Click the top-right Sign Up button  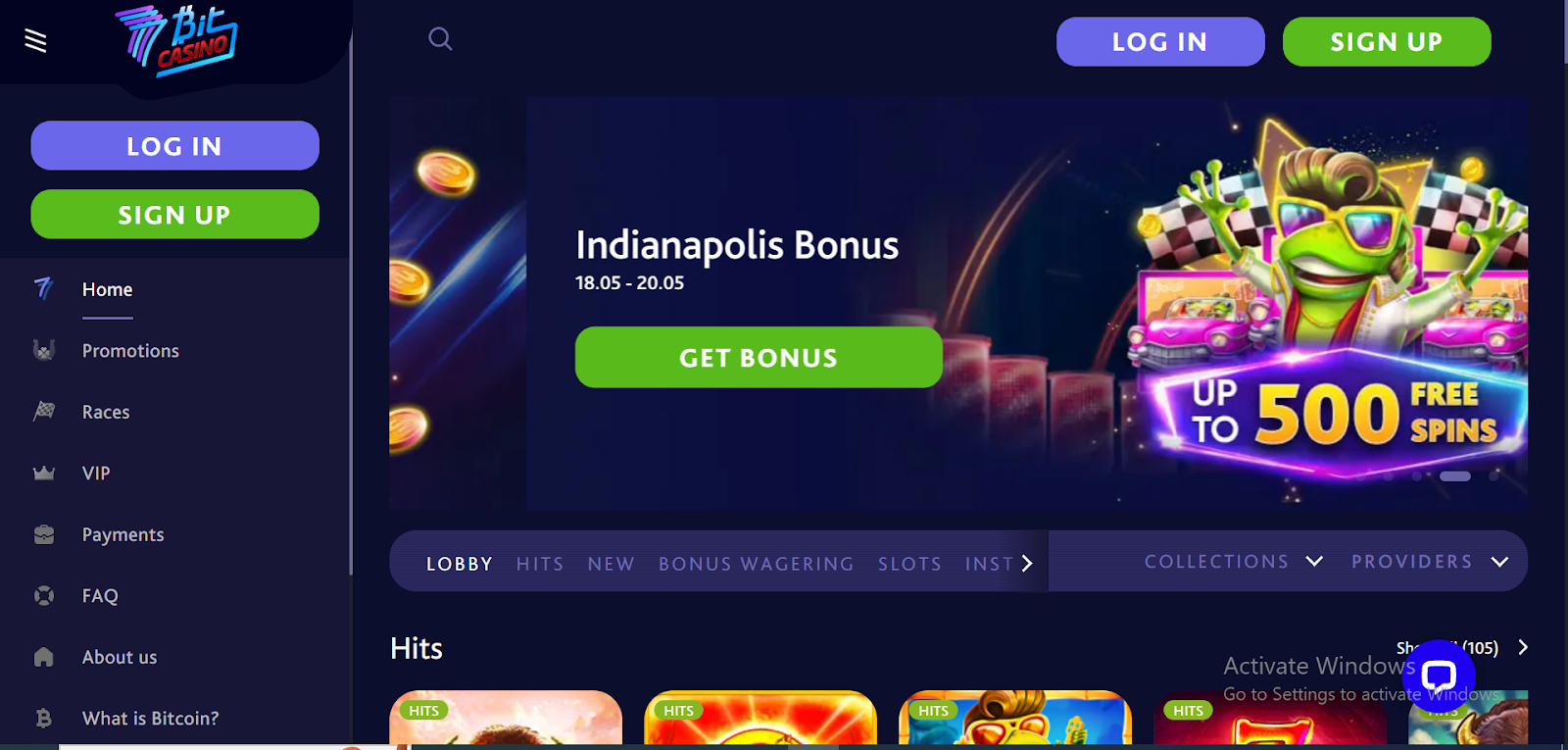point(1387,42)
